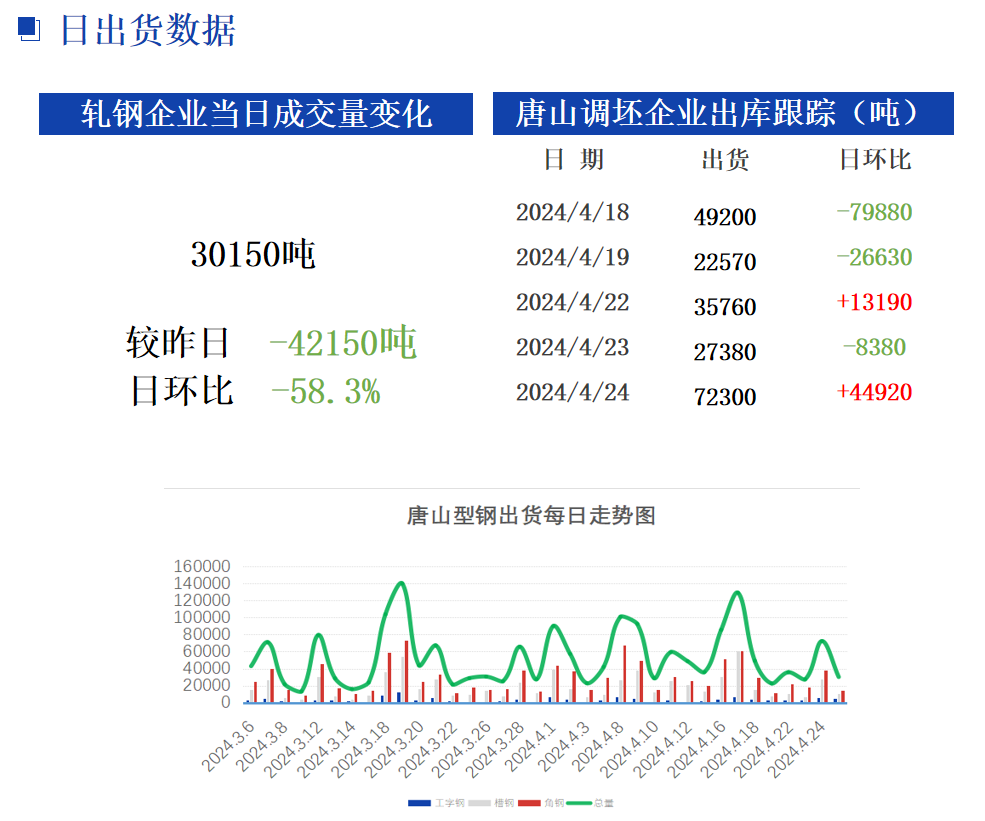This screenshot has height=821, width=985.
Task: Click the 30150吨 volume figure
Action: click(x=252, y=255)
